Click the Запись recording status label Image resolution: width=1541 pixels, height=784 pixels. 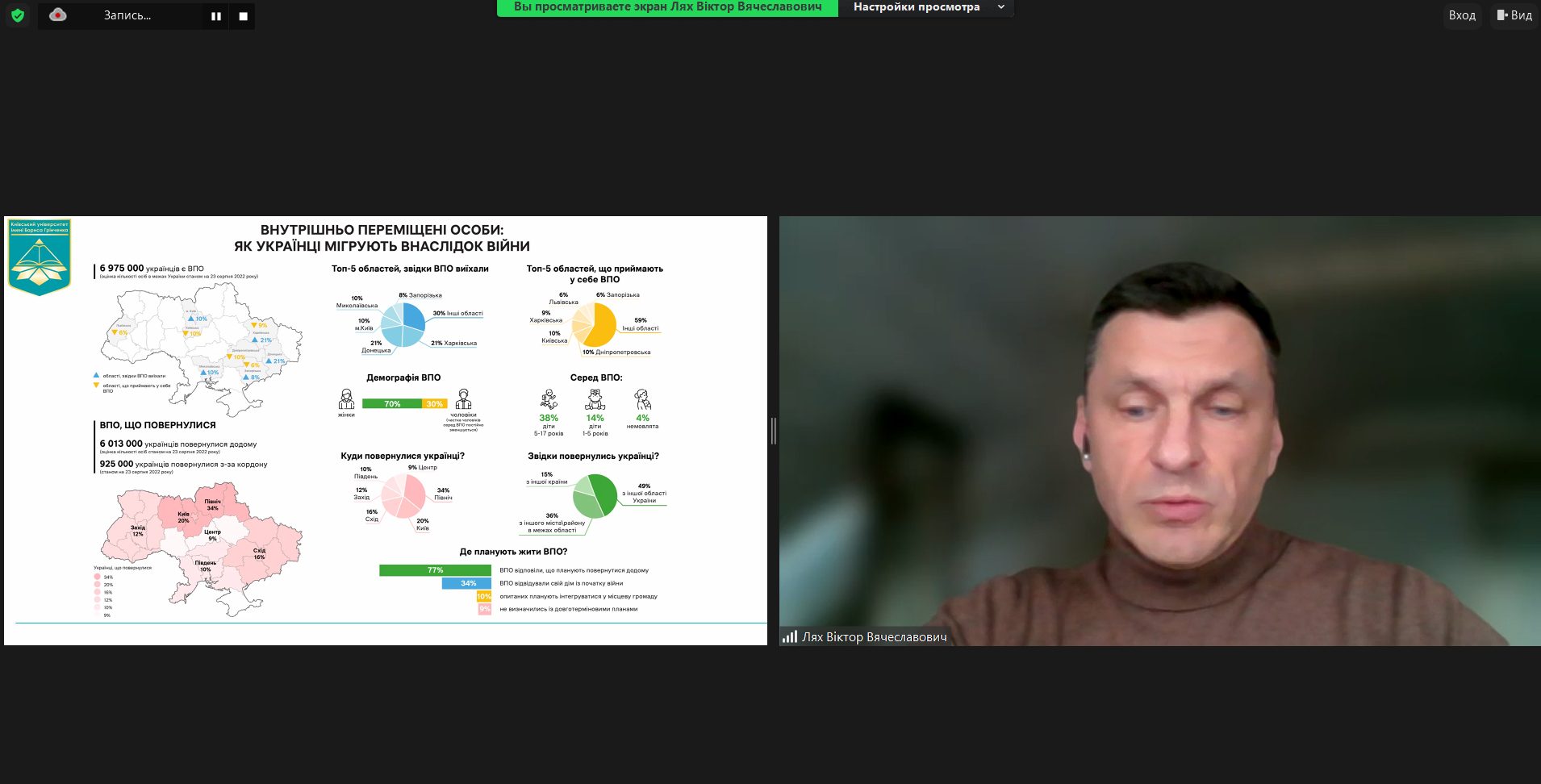pos(127,15)
